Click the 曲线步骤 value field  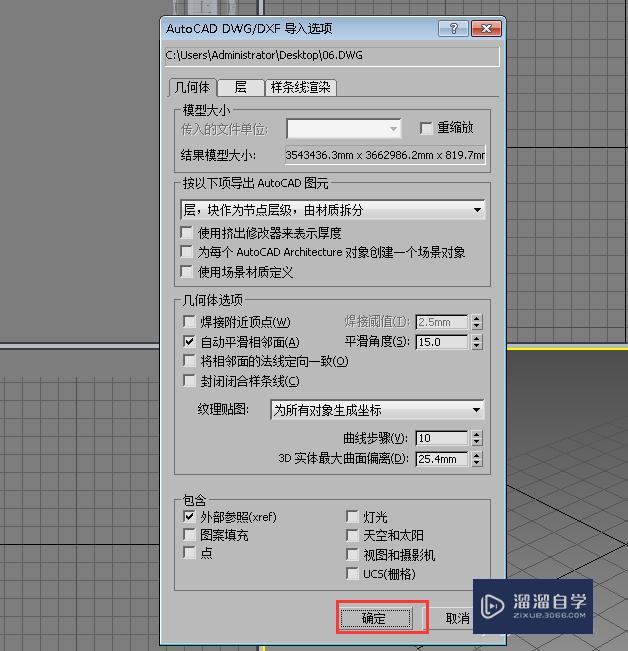tap(442, 438)
